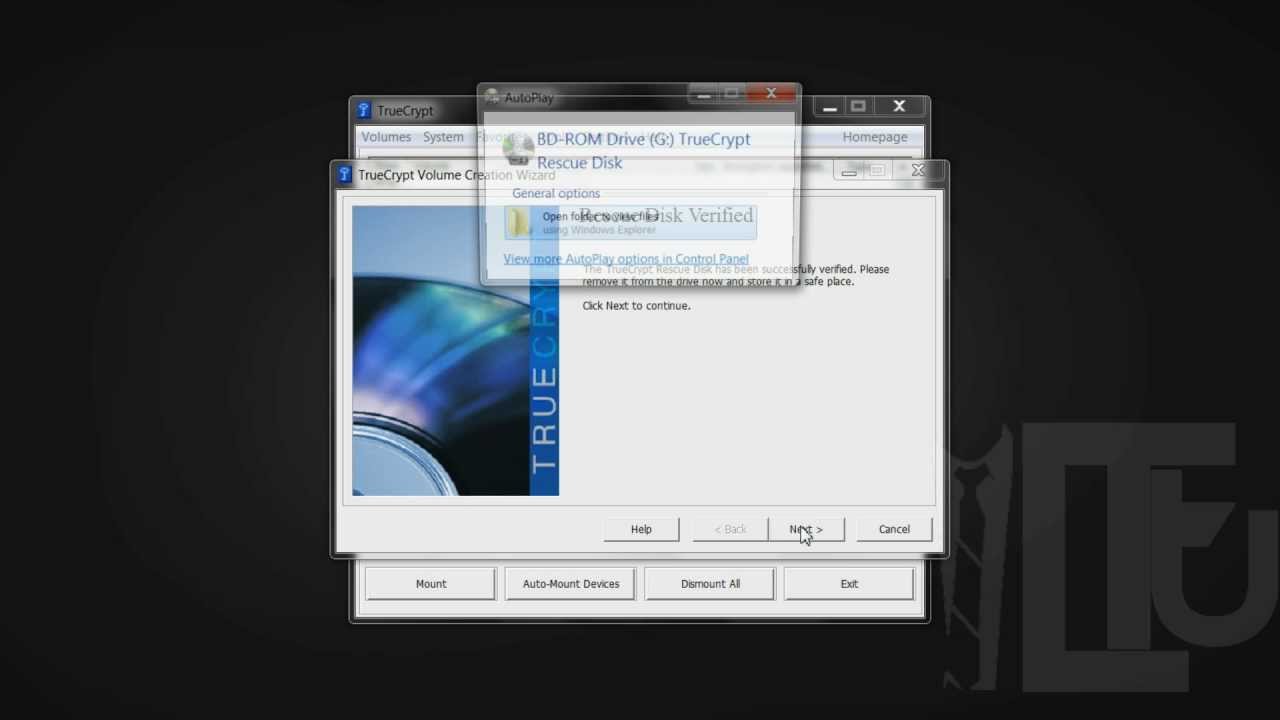Viewport: 1280px width, 720px height.
Task: Click the Help button in the wizard
Action: click(641, 529)
